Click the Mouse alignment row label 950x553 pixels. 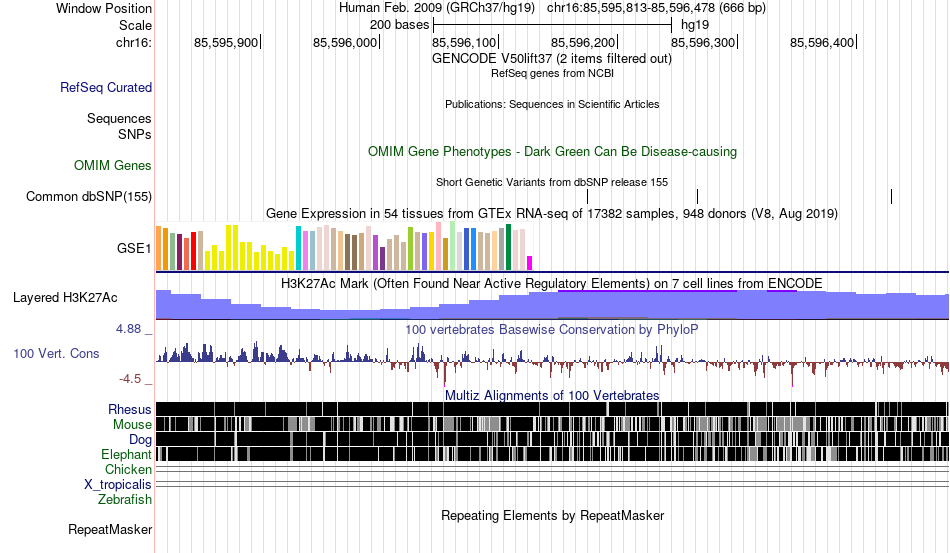(x=132, y=425)
